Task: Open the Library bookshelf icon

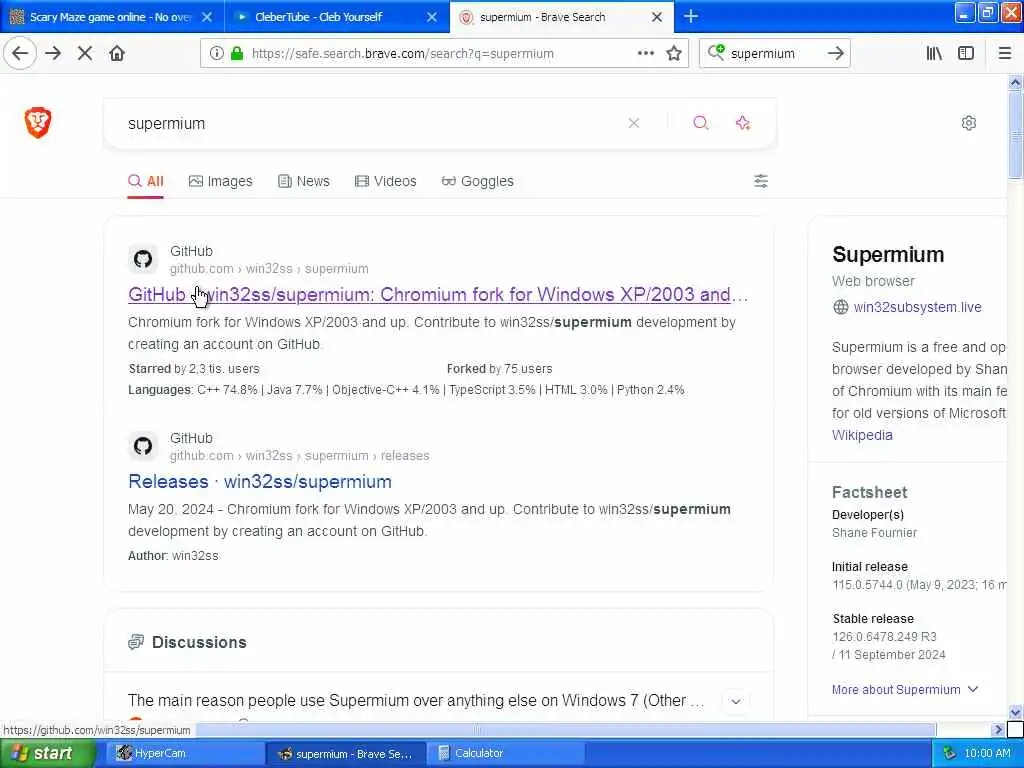Action: point(934,53)
